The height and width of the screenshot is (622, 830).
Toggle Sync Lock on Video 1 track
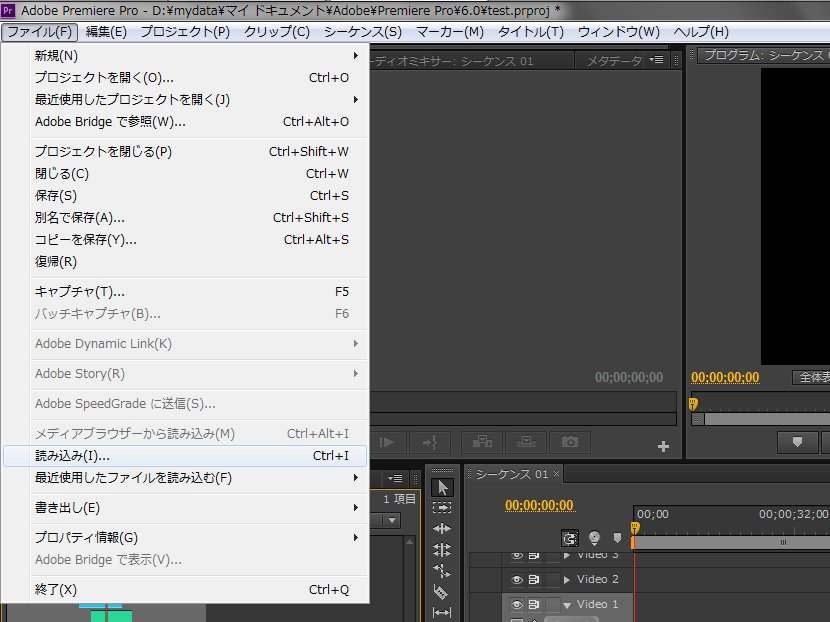(x=534, y=604)
